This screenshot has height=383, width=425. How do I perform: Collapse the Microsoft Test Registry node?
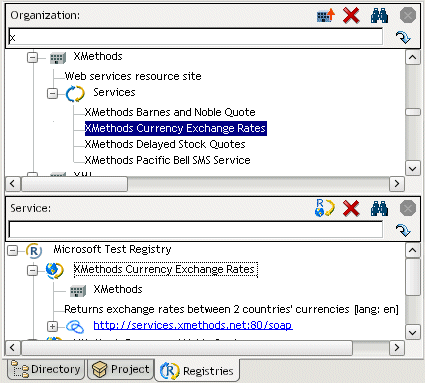(x=12, y=250)
